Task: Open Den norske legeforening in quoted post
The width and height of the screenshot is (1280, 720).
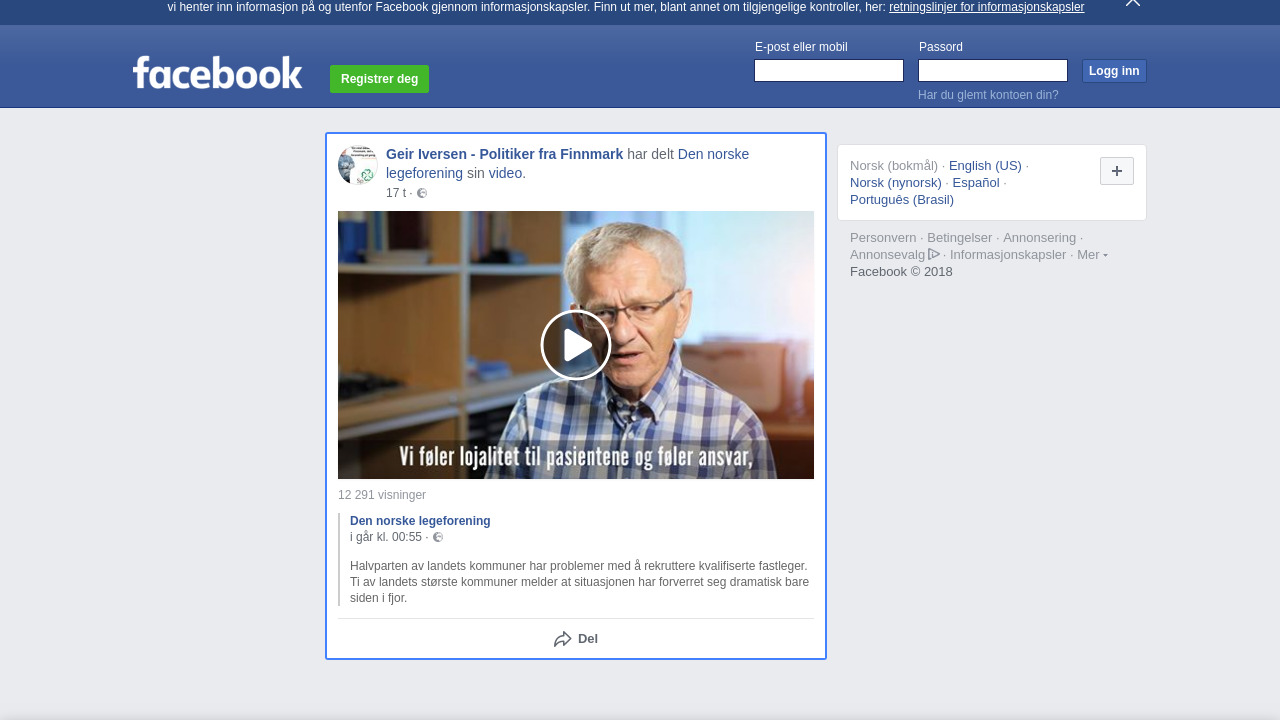Action: point(420,521)
